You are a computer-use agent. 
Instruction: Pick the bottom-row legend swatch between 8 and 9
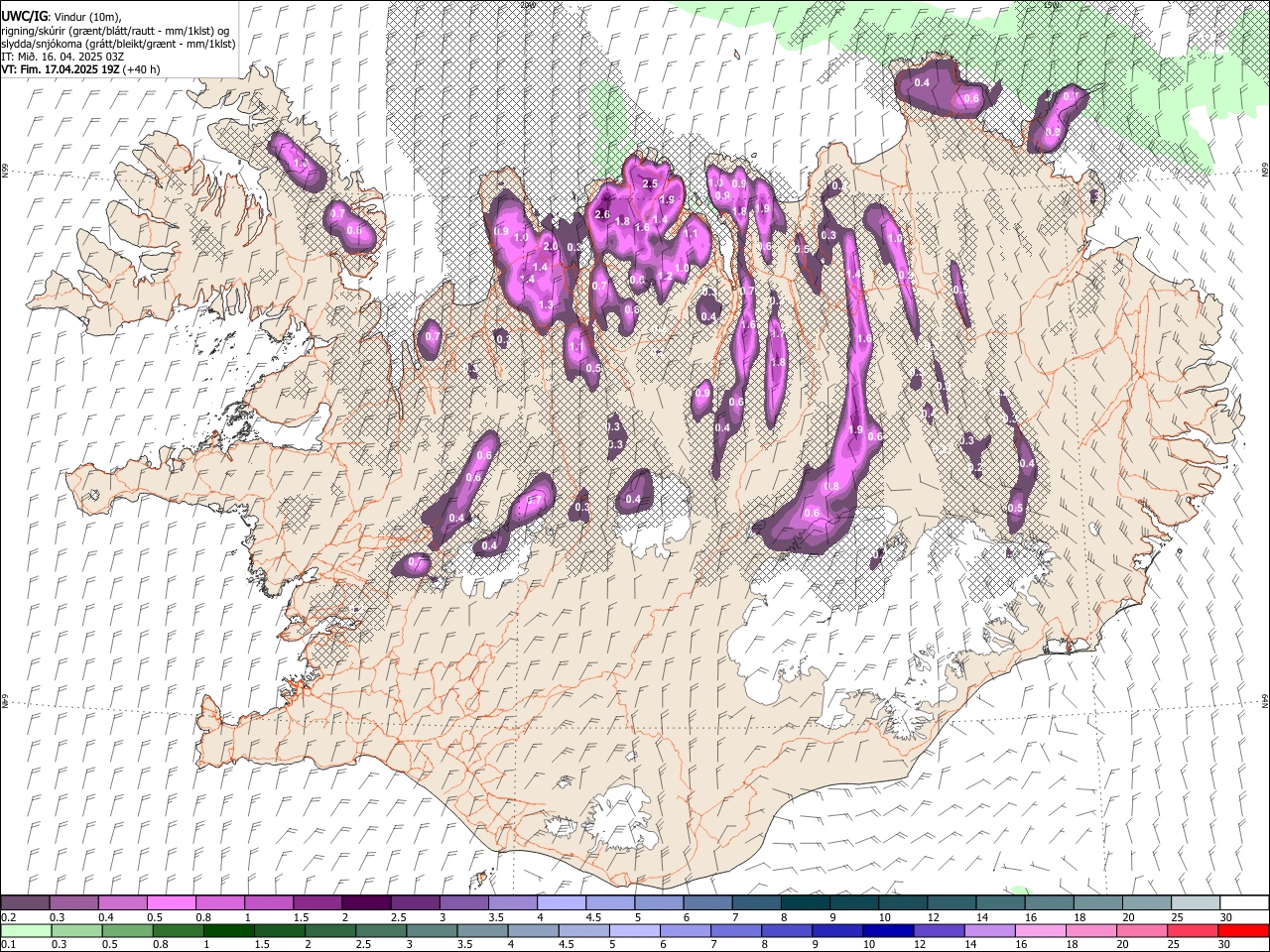[787, 930]
